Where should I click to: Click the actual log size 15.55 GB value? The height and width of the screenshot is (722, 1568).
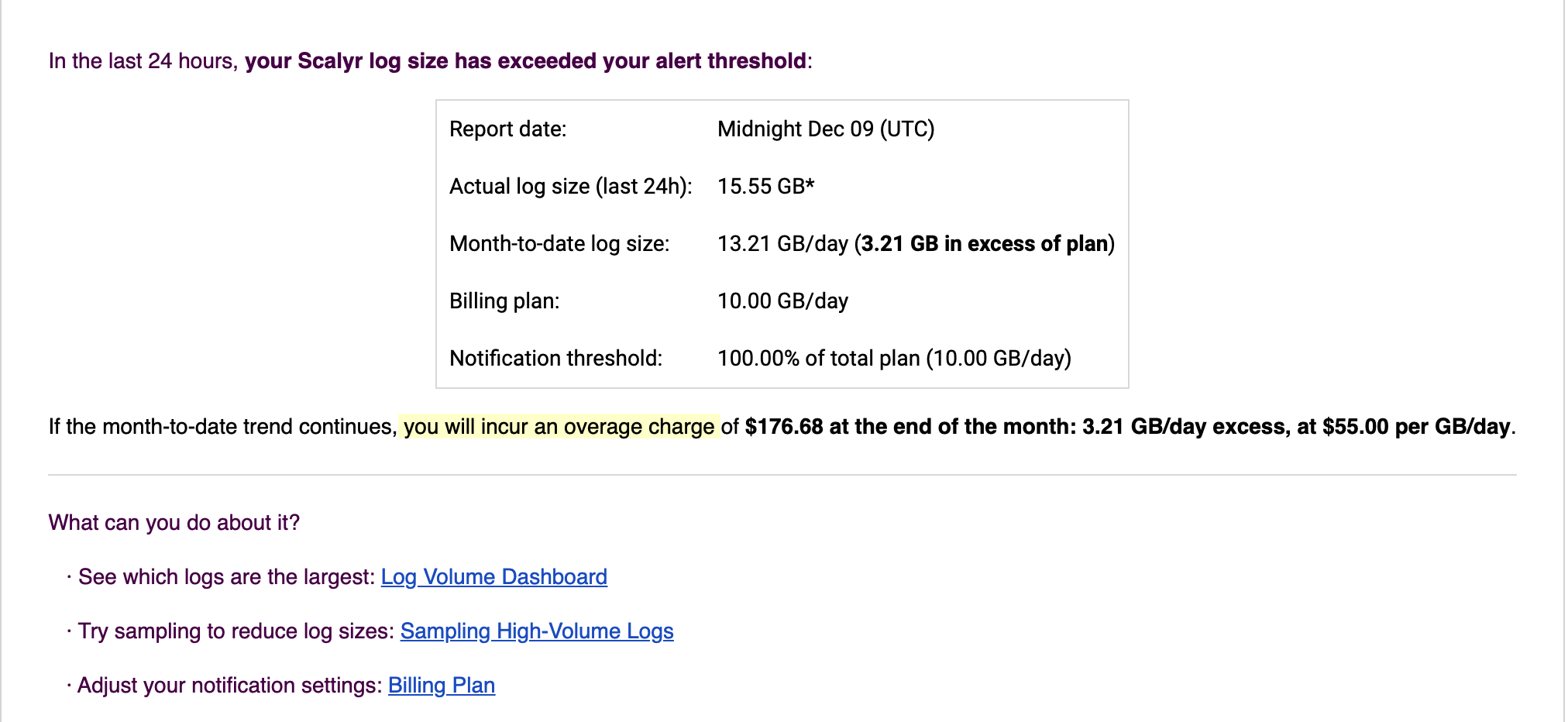pyautogui.click(x=766, y=187)
